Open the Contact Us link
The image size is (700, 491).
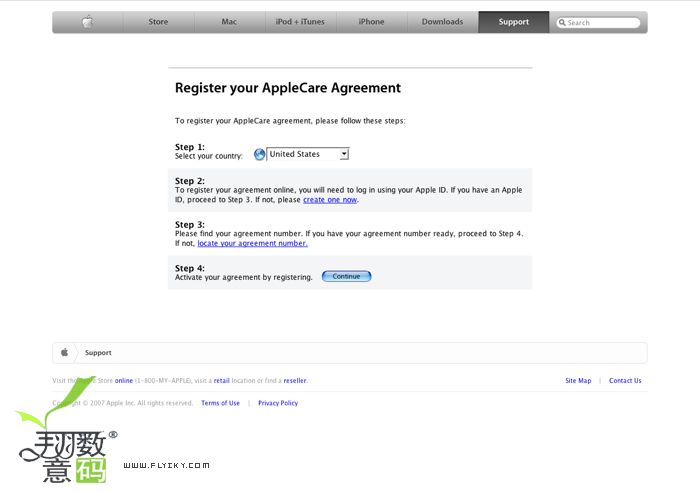pyautogui.click(x=625, y=381)
